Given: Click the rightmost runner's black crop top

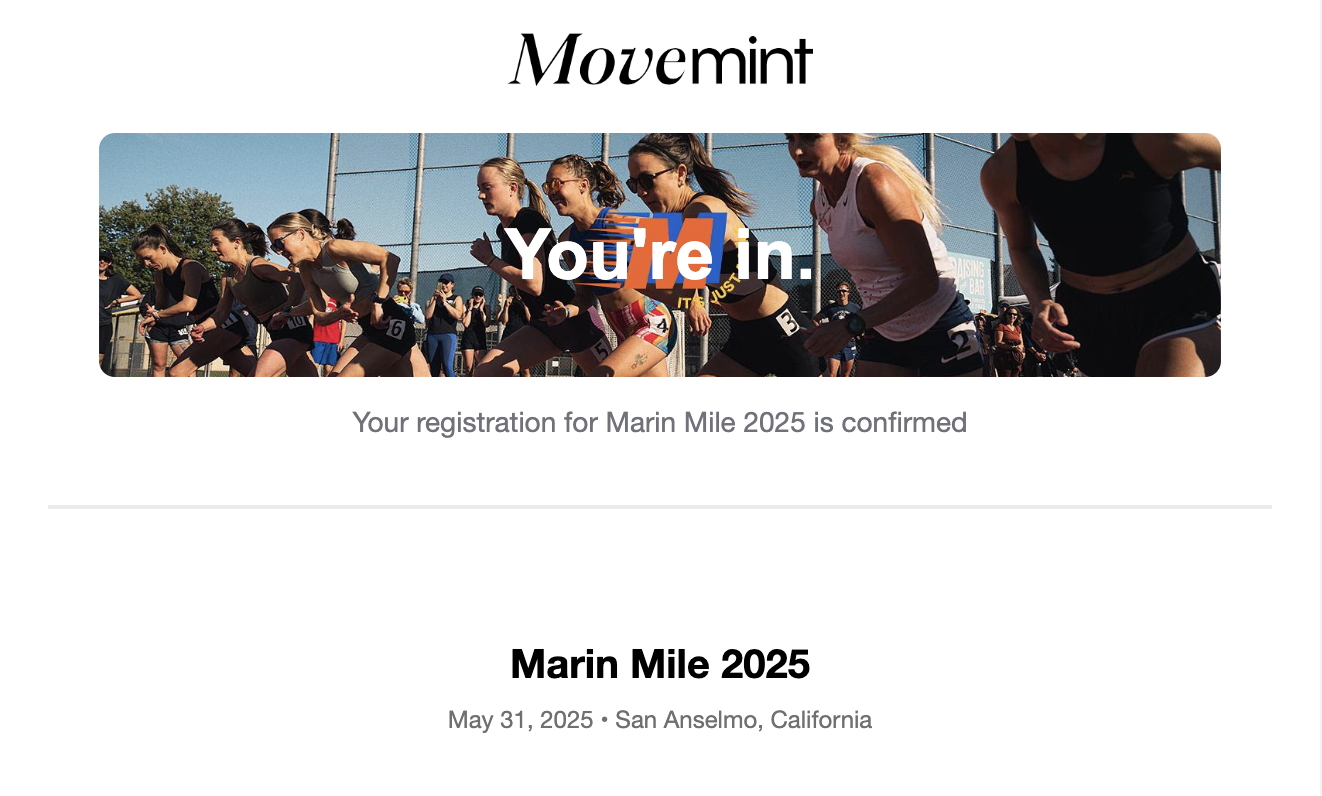Looking at the screenshot, I should (1100, 210).
